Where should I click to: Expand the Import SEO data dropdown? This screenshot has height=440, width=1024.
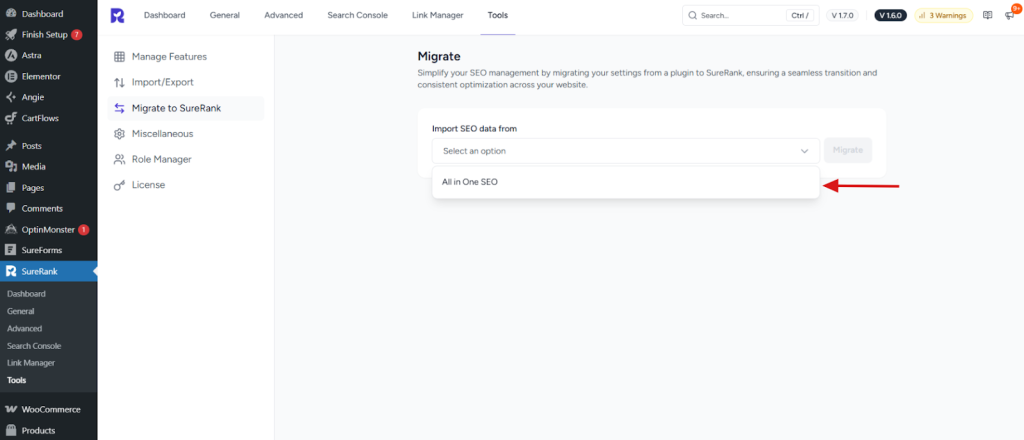pyautogui.click(x=625, y=151)
